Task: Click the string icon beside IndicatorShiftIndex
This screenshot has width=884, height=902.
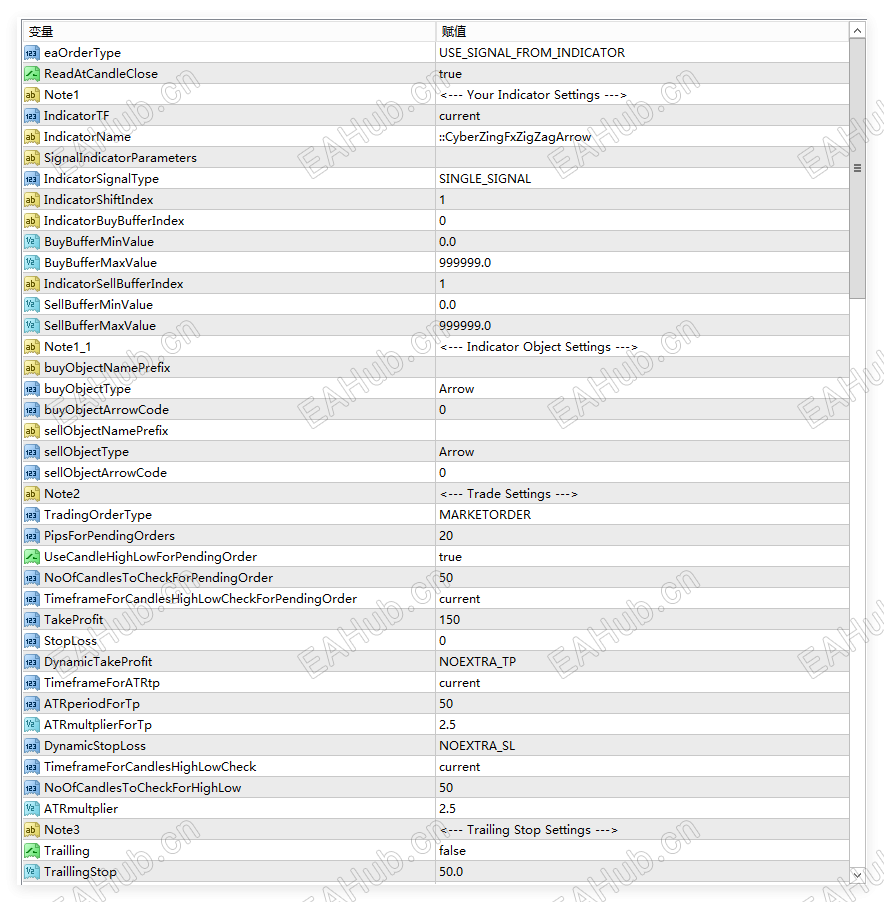Action: tap(32, 200)
